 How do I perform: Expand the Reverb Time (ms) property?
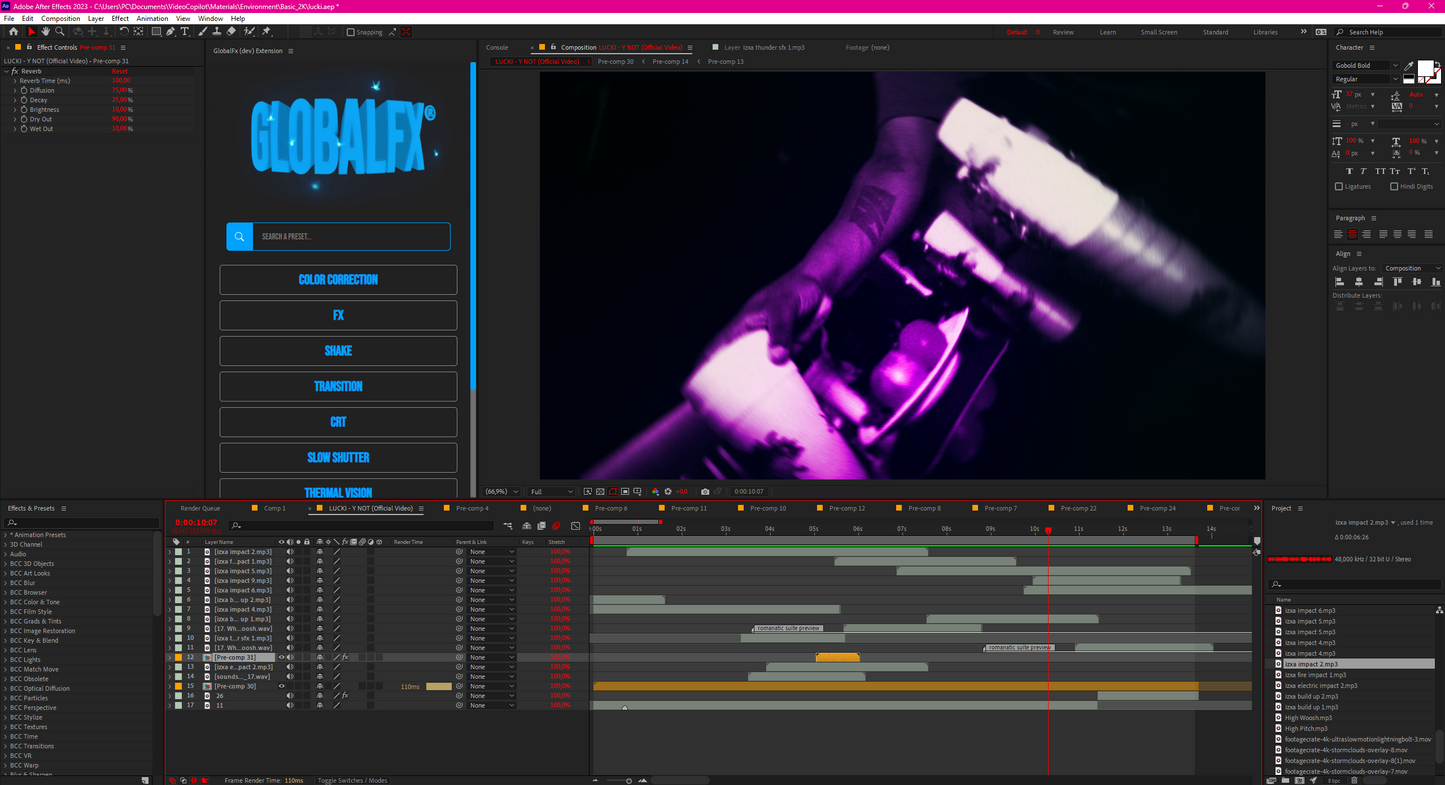click(15, 81)
